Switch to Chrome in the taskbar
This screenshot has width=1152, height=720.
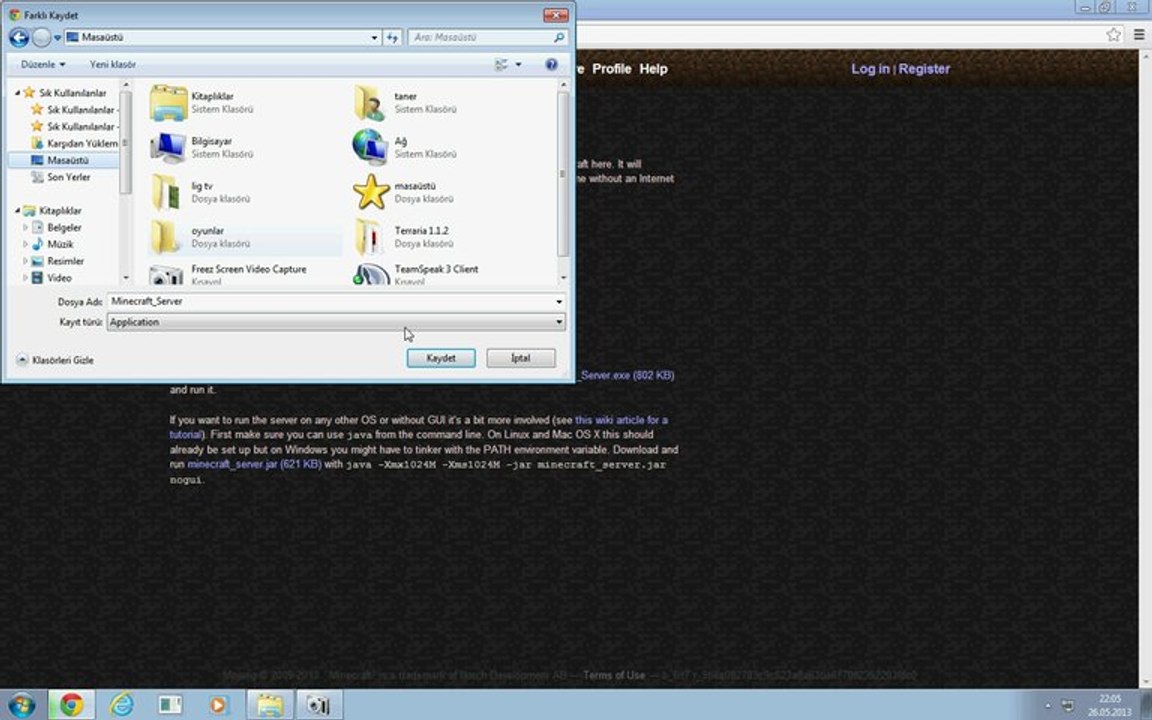[71, 705]
